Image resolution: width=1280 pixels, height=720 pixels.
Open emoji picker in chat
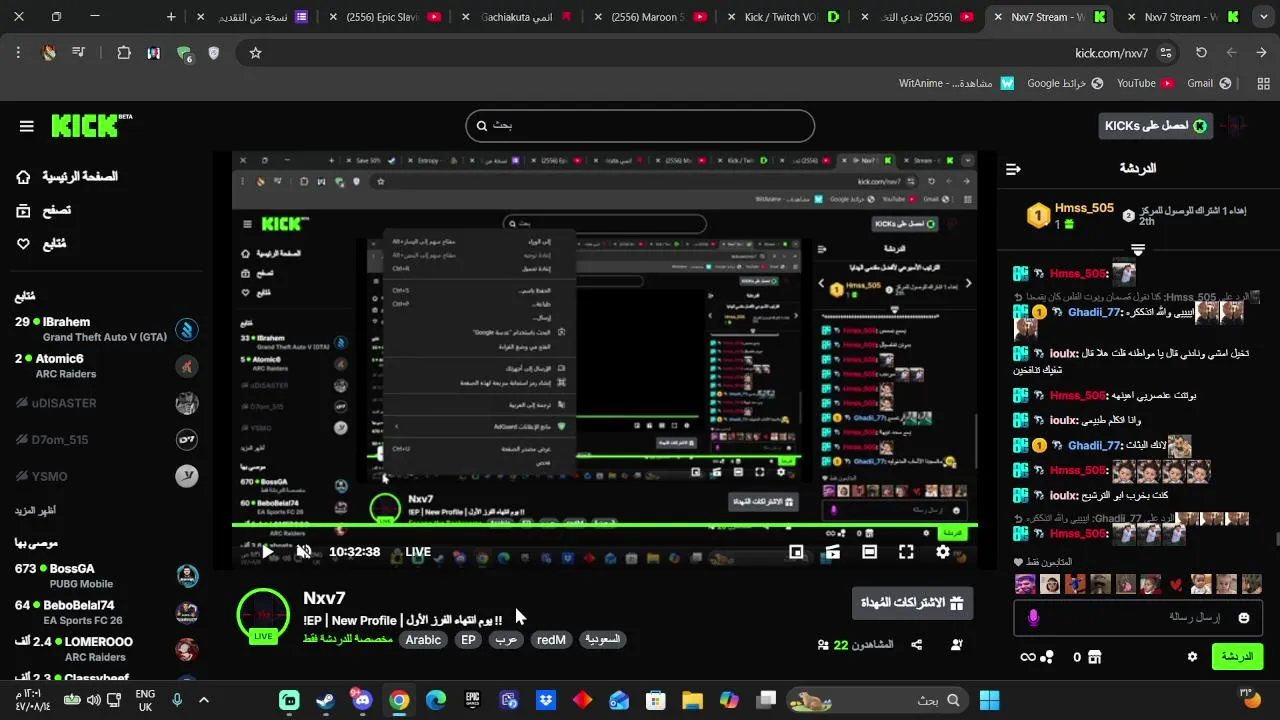coord(1244,618)
